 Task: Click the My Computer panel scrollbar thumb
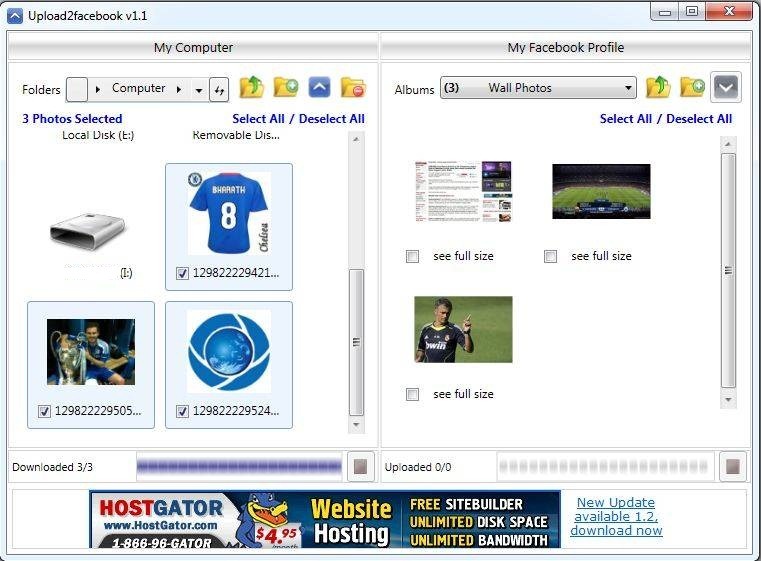point(356,343)
